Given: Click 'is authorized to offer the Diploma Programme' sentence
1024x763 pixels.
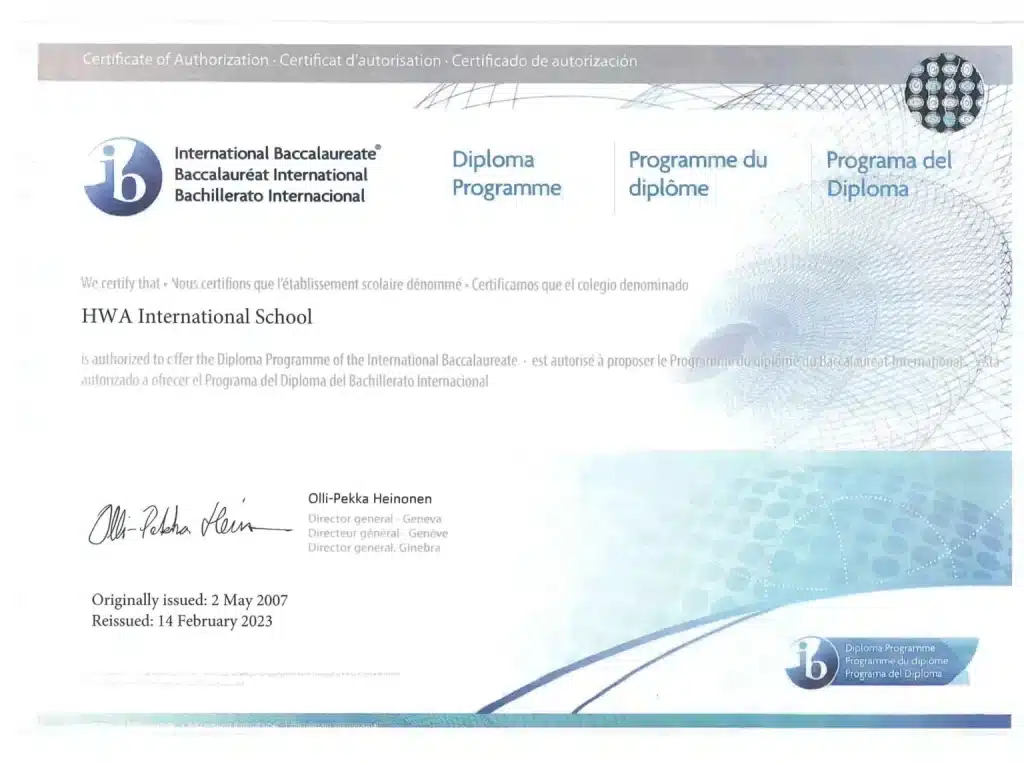Looking at the screenshot, I should (299, 360).
